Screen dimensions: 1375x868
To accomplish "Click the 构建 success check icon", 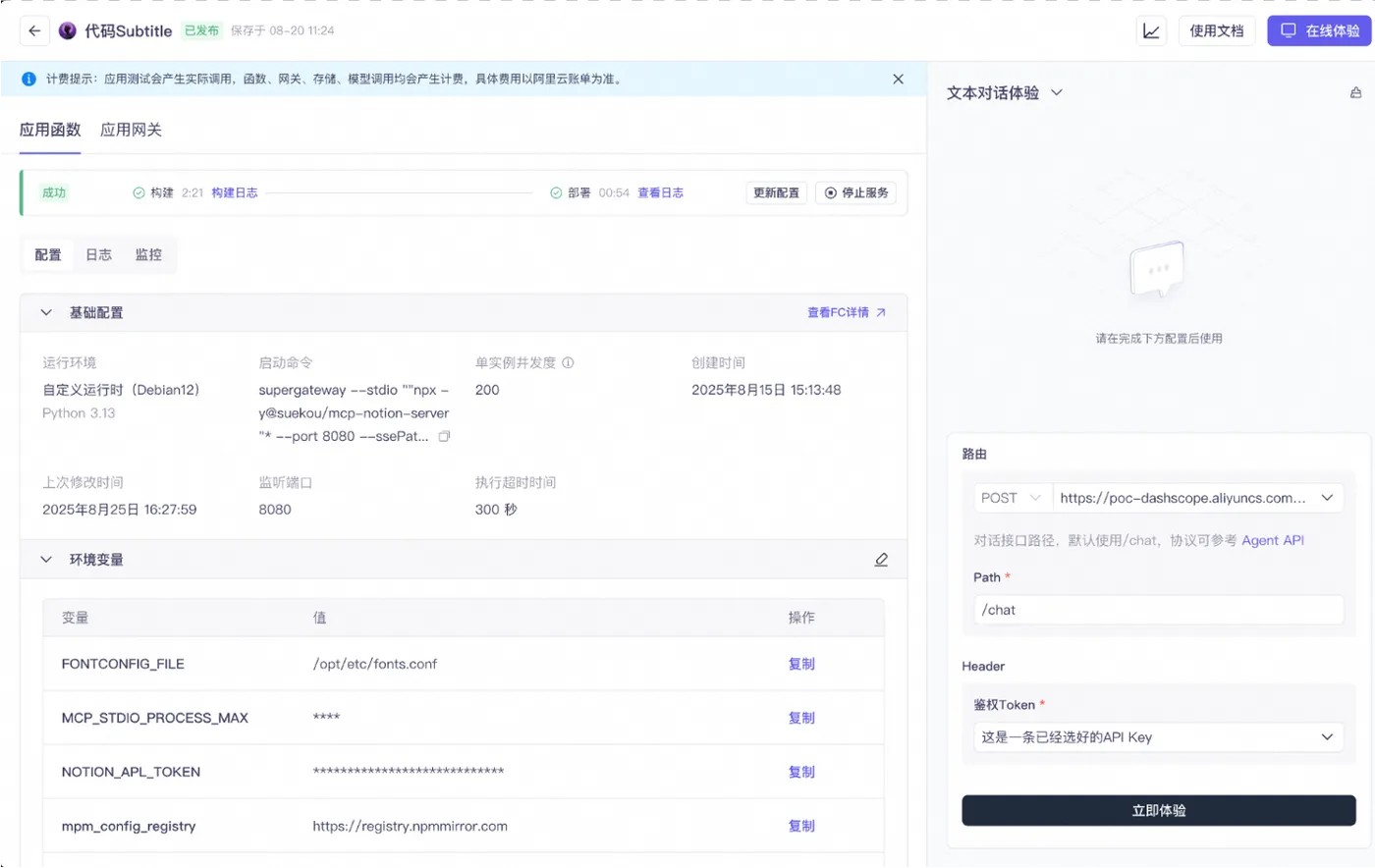I will point(138,193).
